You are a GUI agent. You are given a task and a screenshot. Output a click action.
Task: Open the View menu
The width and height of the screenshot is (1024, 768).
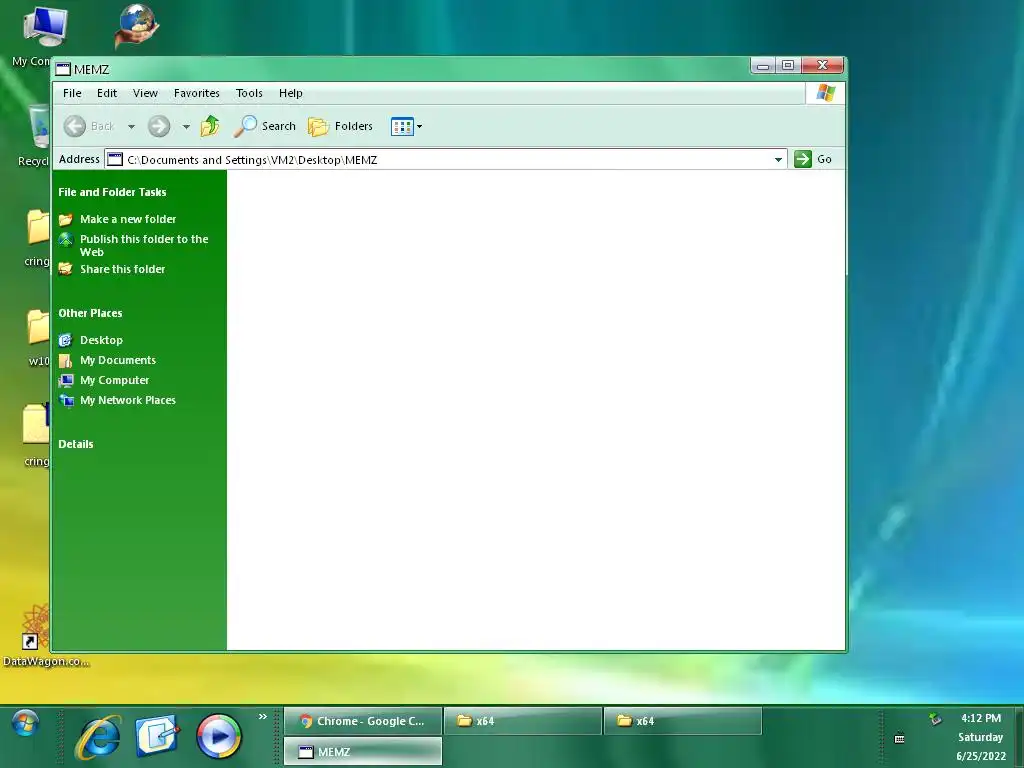click(x=145, y=93)
